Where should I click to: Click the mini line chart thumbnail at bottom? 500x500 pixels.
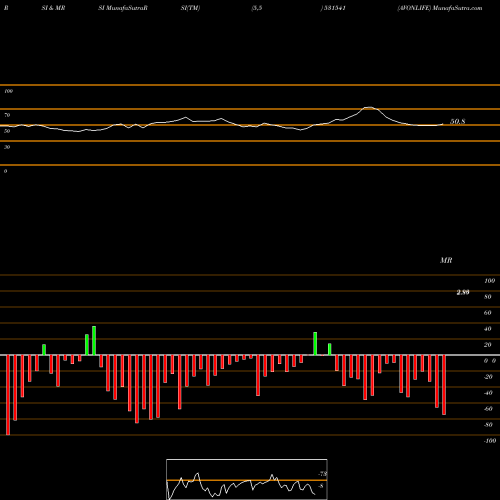click(x=247, y=479)
